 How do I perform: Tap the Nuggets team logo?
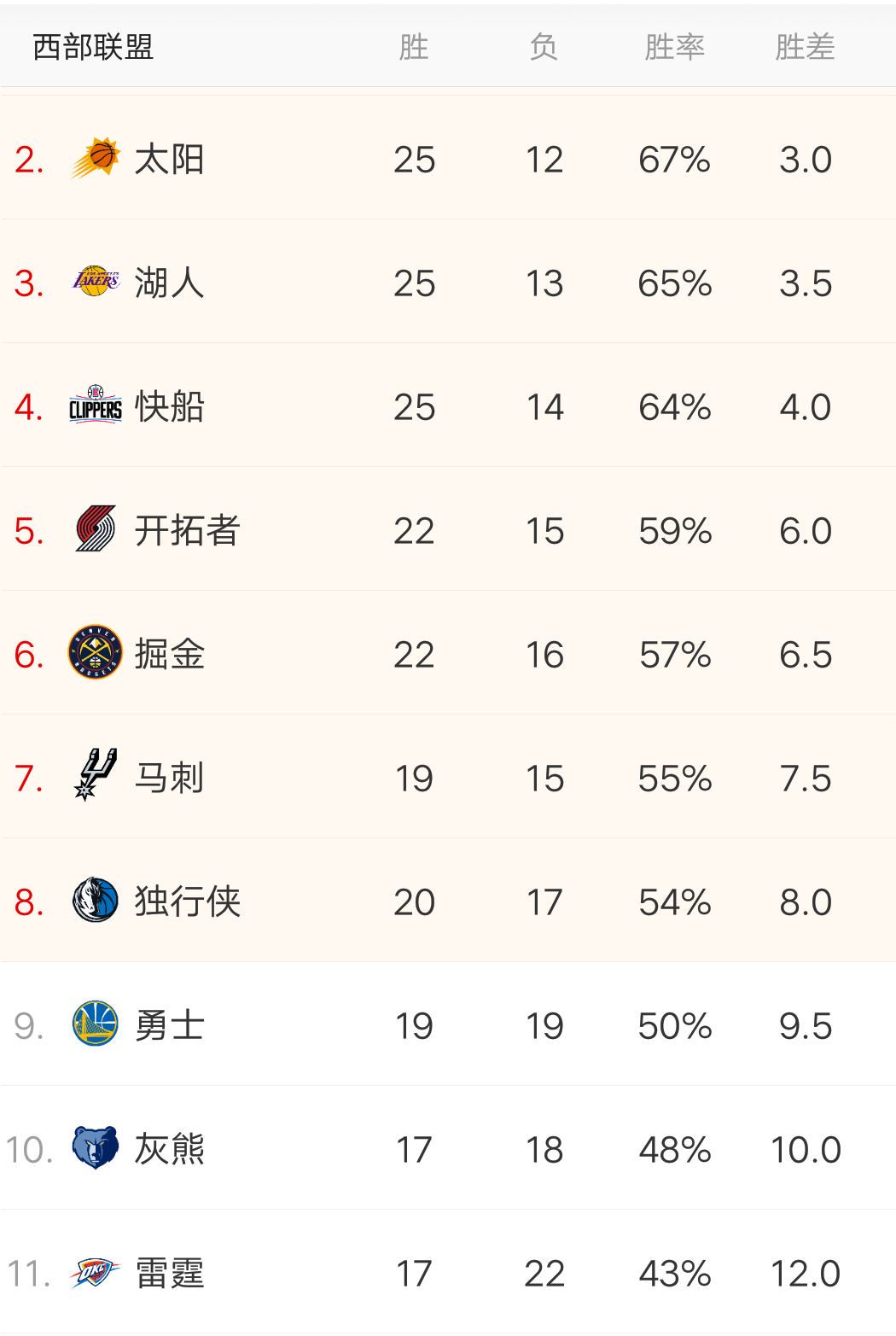(96, 653)
